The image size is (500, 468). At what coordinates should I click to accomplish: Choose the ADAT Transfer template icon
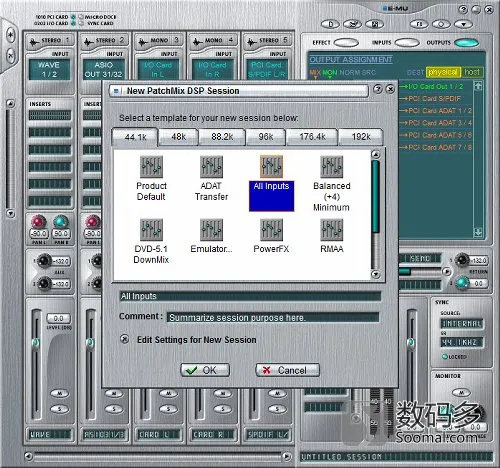[x=211, y=167]
